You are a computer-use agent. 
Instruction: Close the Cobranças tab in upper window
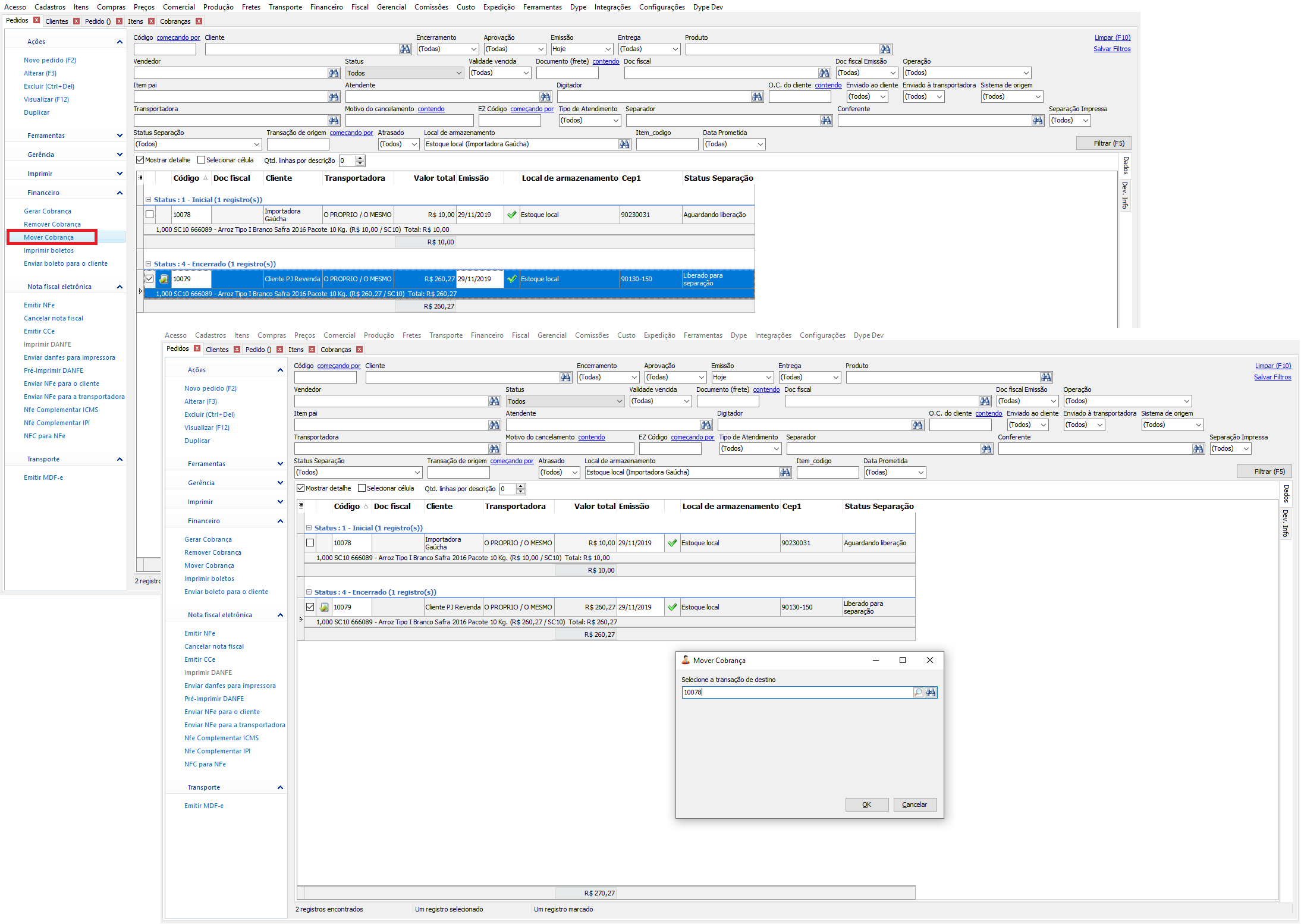[x=199, y=21]
